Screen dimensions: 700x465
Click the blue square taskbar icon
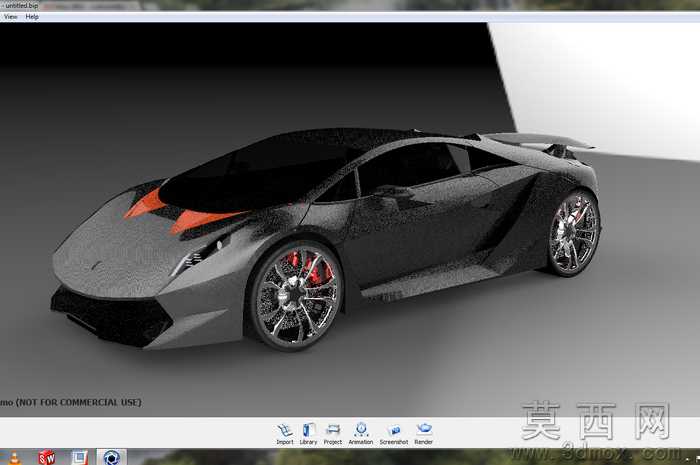tap(79, 458)
